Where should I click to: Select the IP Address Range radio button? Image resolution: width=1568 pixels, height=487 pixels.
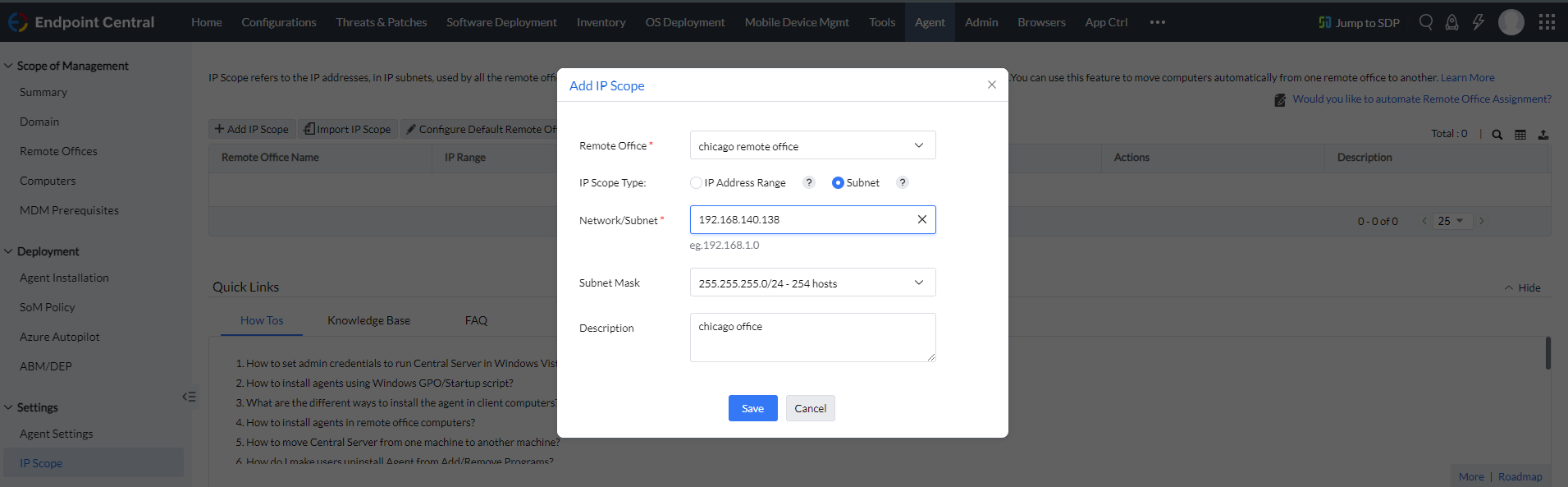coord(696,183)
